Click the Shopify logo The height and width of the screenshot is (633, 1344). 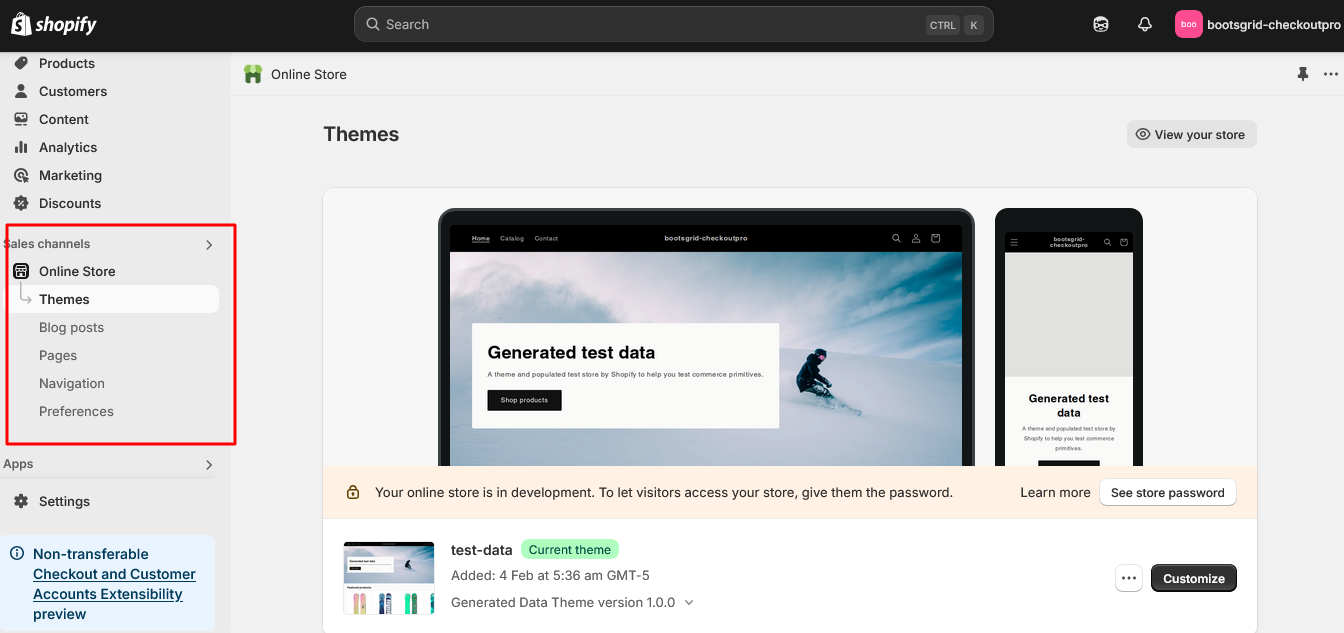pyautogui.click(x=54, y=25)
